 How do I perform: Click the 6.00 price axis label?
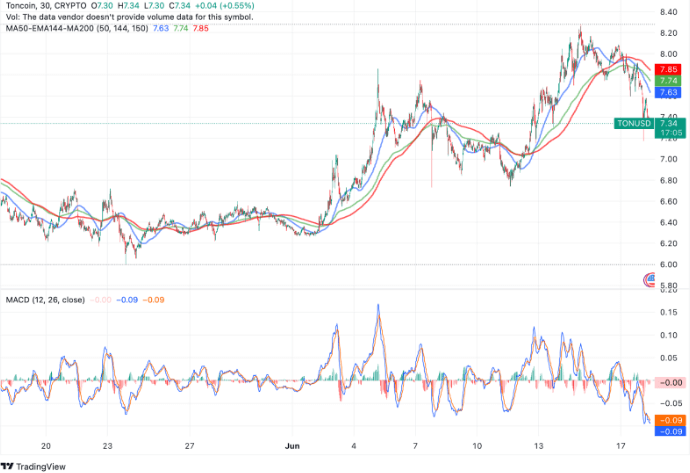[668, 264]
